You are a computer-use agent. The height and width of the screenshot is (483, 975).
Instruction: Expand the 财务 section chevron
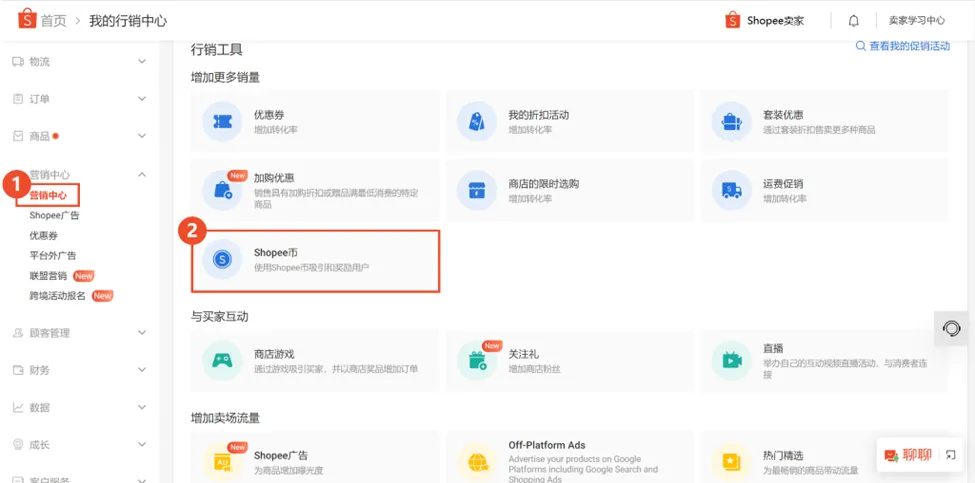coord(142,370)
